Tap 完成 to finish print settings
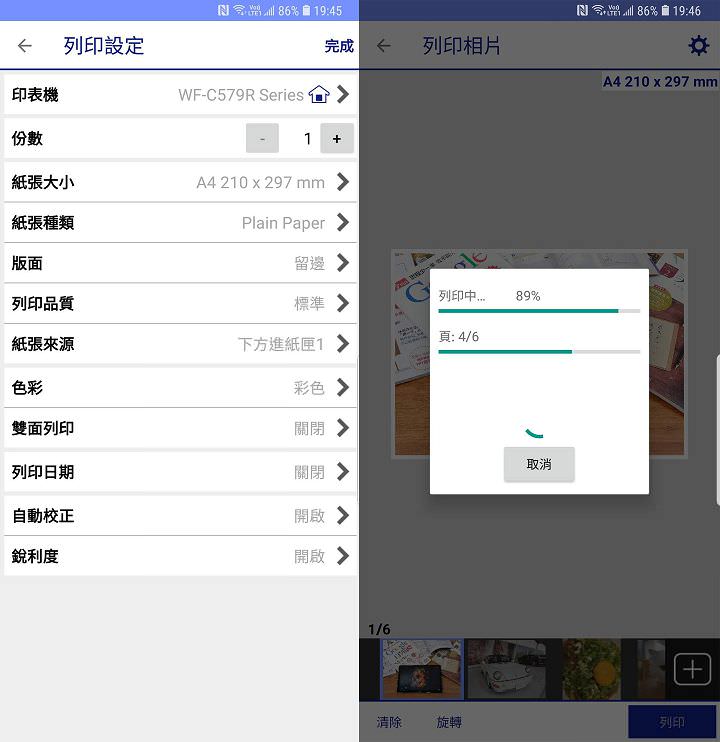This screenshot has height=742, width=720. (339, 46)
